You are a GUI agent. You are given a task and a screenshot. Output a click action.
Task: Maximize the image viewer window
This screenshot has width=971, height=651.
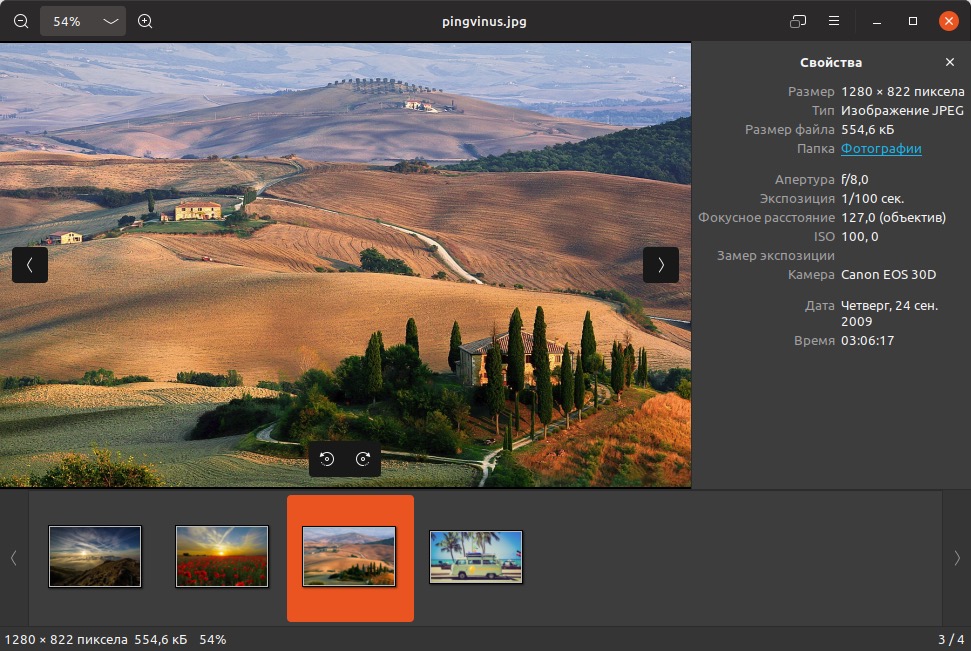click(x=913, y=21)
